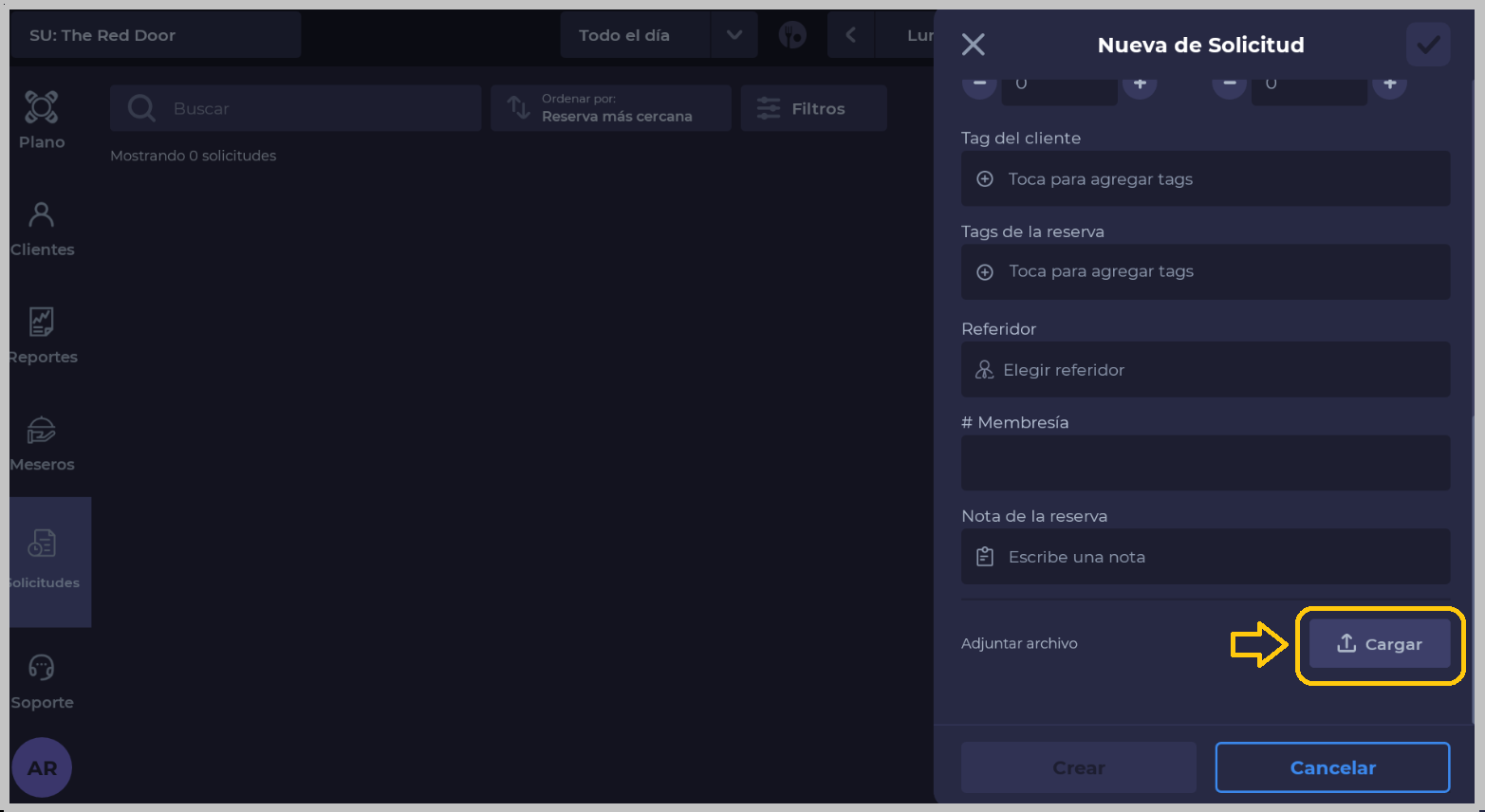Click the Nueva de Solicitud title
Viewport: 1485px width, 812px height.
tap(1200, 45)
